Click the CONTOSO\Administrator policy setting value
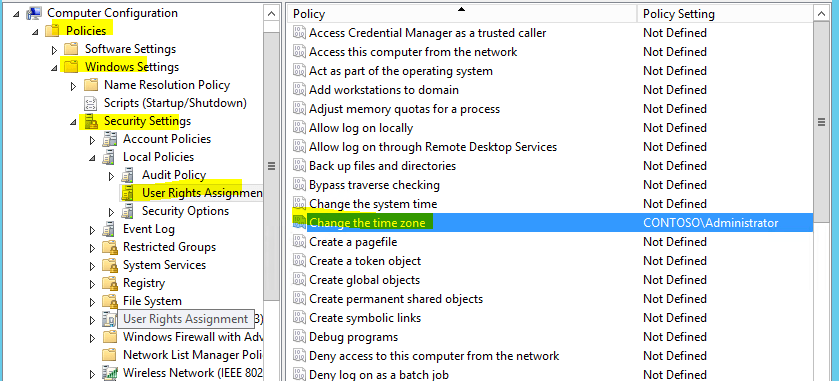The height and width of the screenshot is (381, 839). 711,223
